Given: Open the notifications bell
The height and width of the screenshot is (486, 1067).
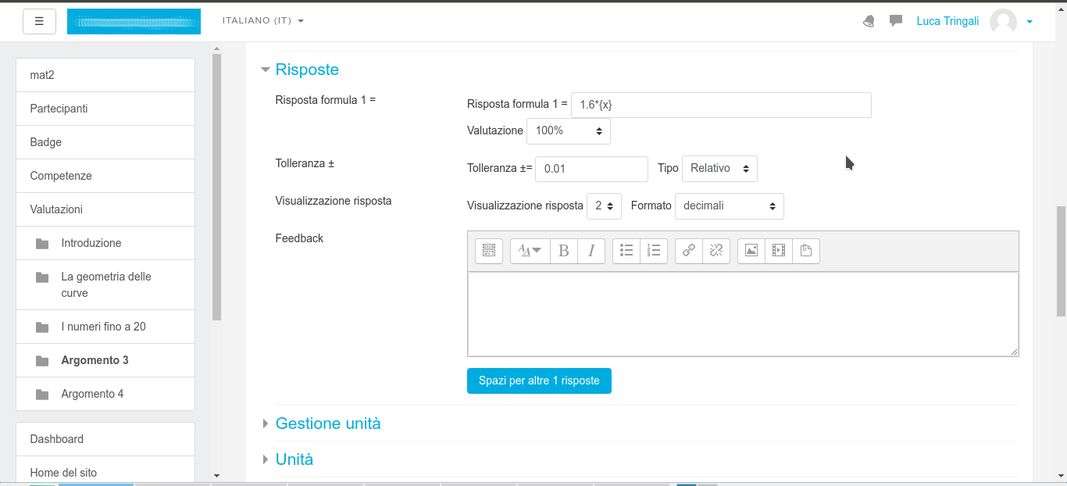Looking at the screenshot, I should pos(868,21).
